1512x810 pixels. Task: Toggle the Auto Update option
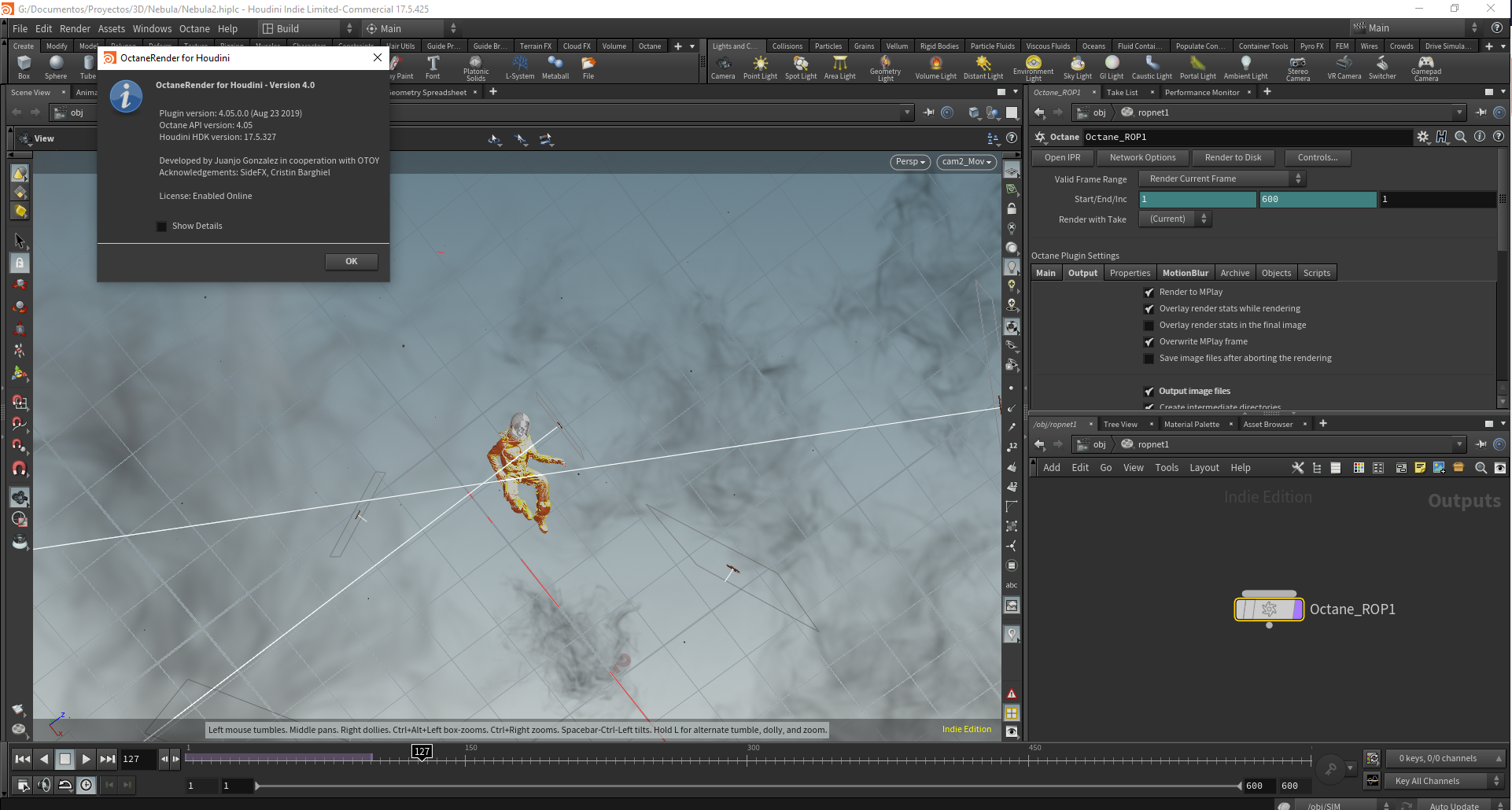(x=1454, y=805)
